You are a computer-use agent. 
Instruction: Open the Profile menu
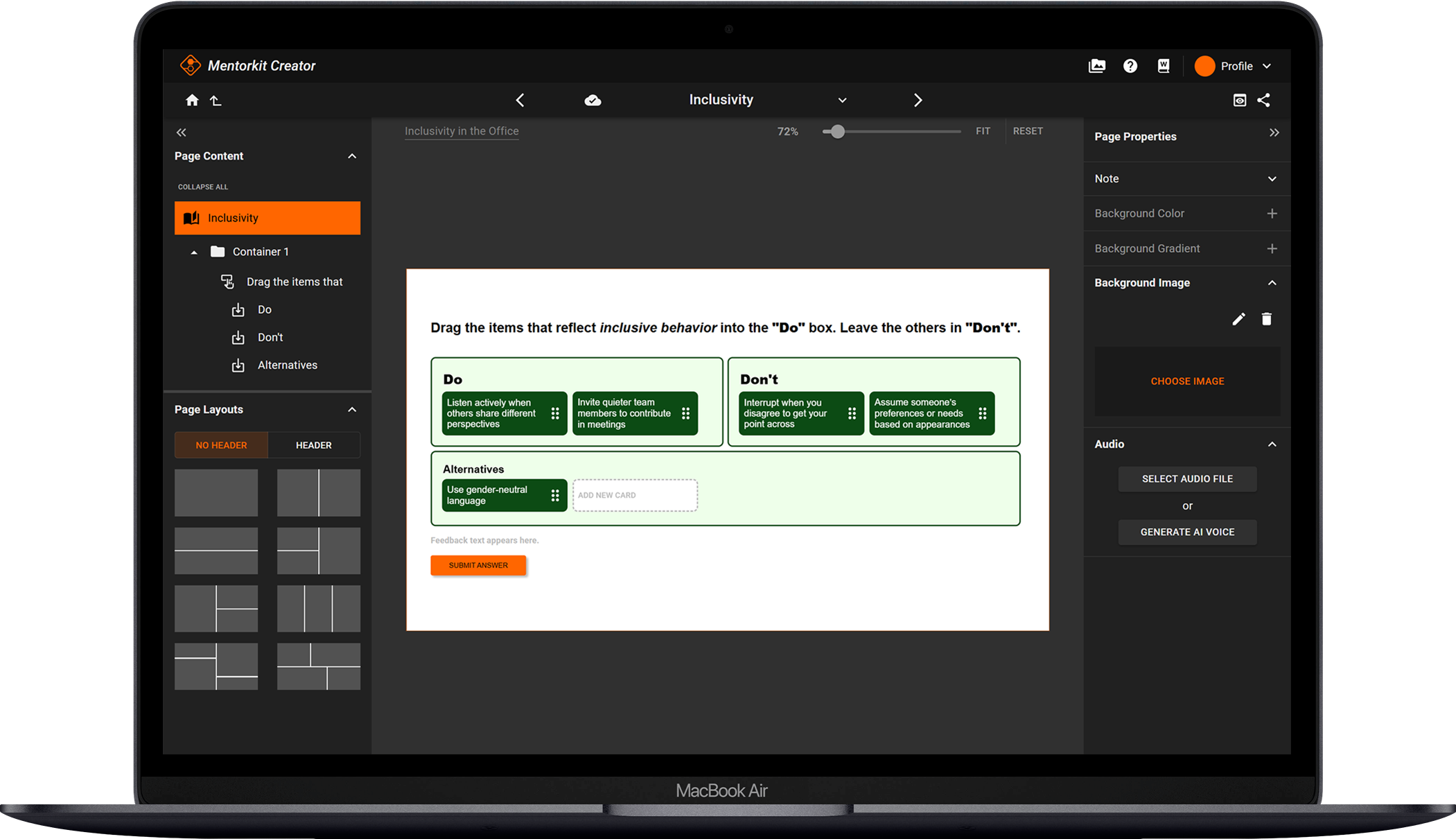[x=1236, y=67]
